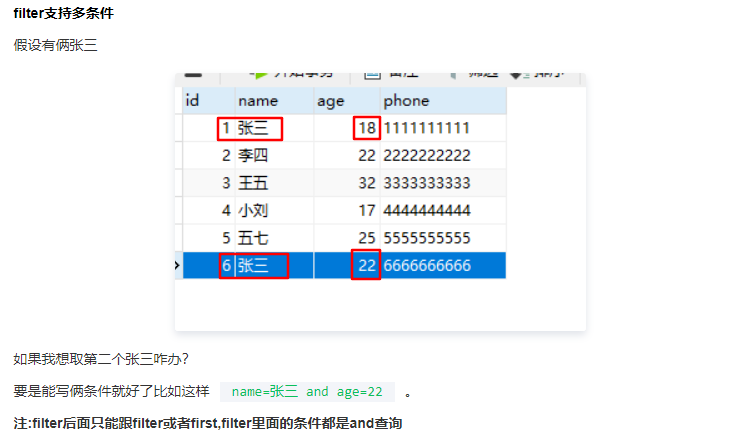The width and height of the screenshot is (732, 436).
Task: Click the text "假设有俩张三"
Action: click(x=56, y=45)
